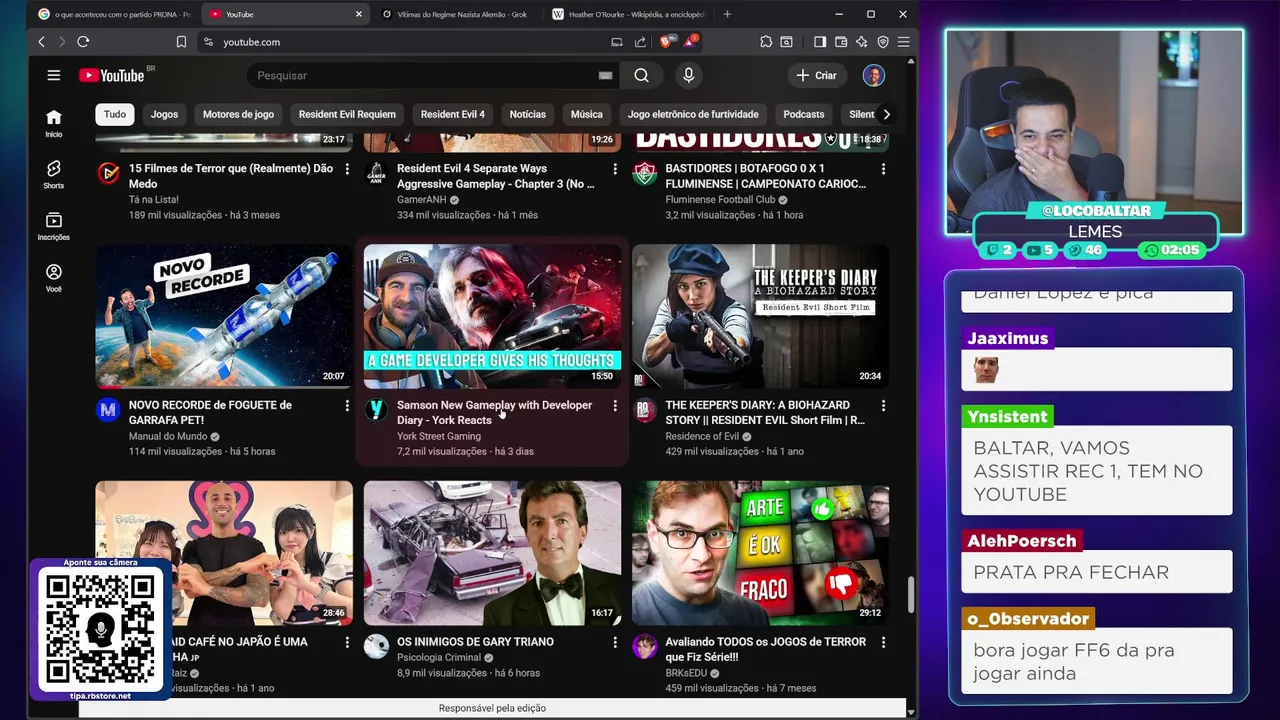Open options for Avaliando TODOS os JOGOS video
Screen dimensions: 1280x720
click(x=883, y=642)
